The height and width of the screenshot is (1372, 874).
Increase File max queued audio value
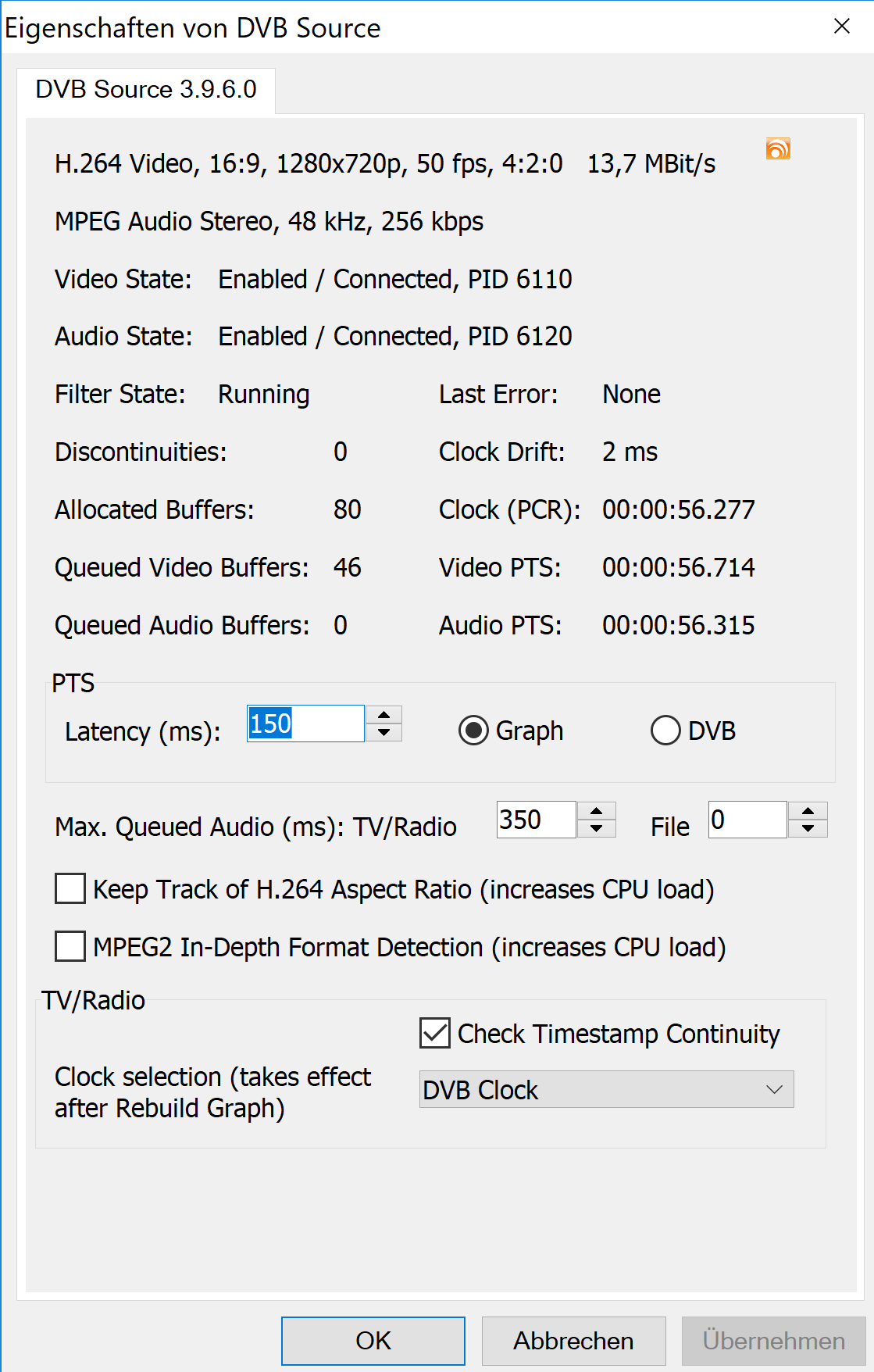tap(808, 811)
